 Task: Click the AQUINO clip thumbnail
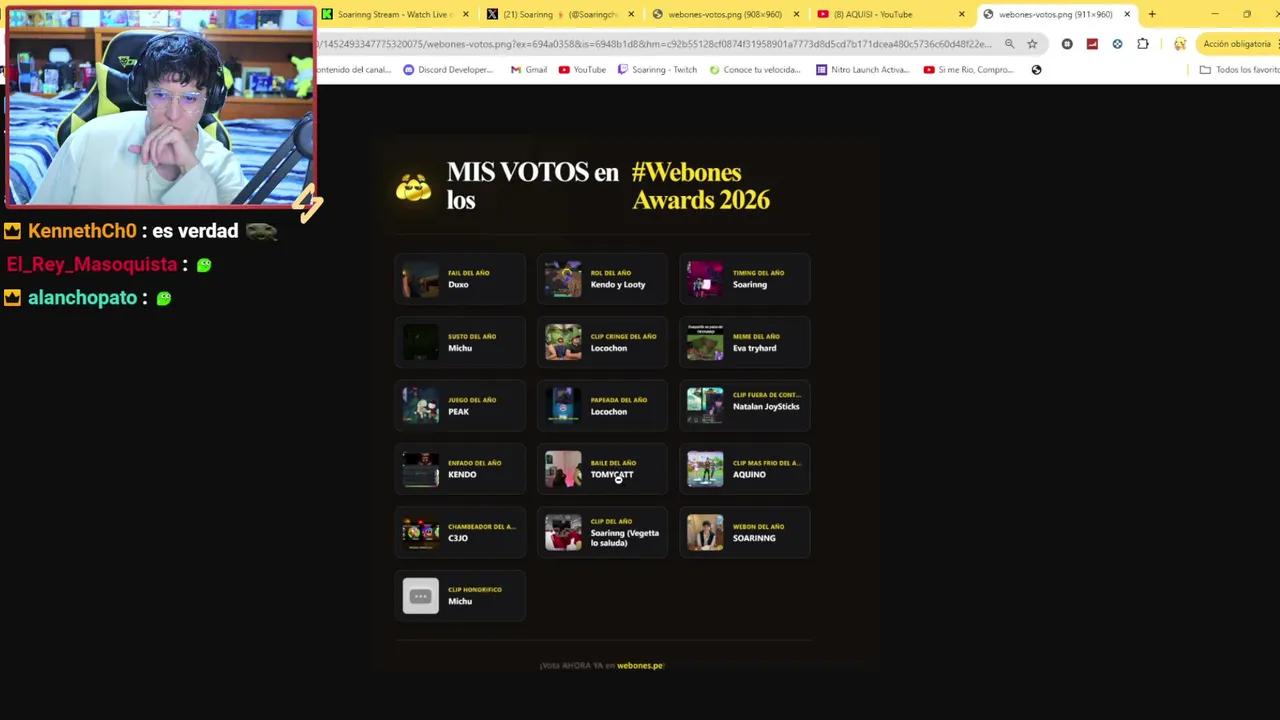(x=705, y=469)
